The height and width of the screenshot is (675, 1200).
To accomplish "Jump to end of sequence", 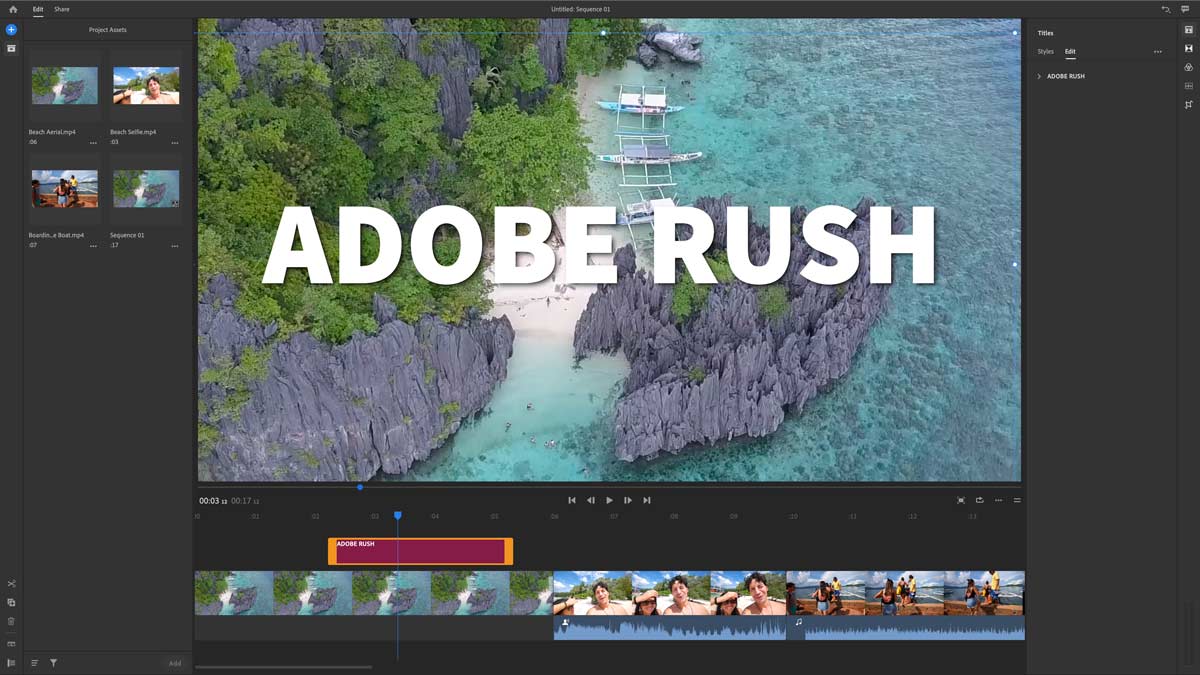I will pyautogui.click(x=647, y=500).
